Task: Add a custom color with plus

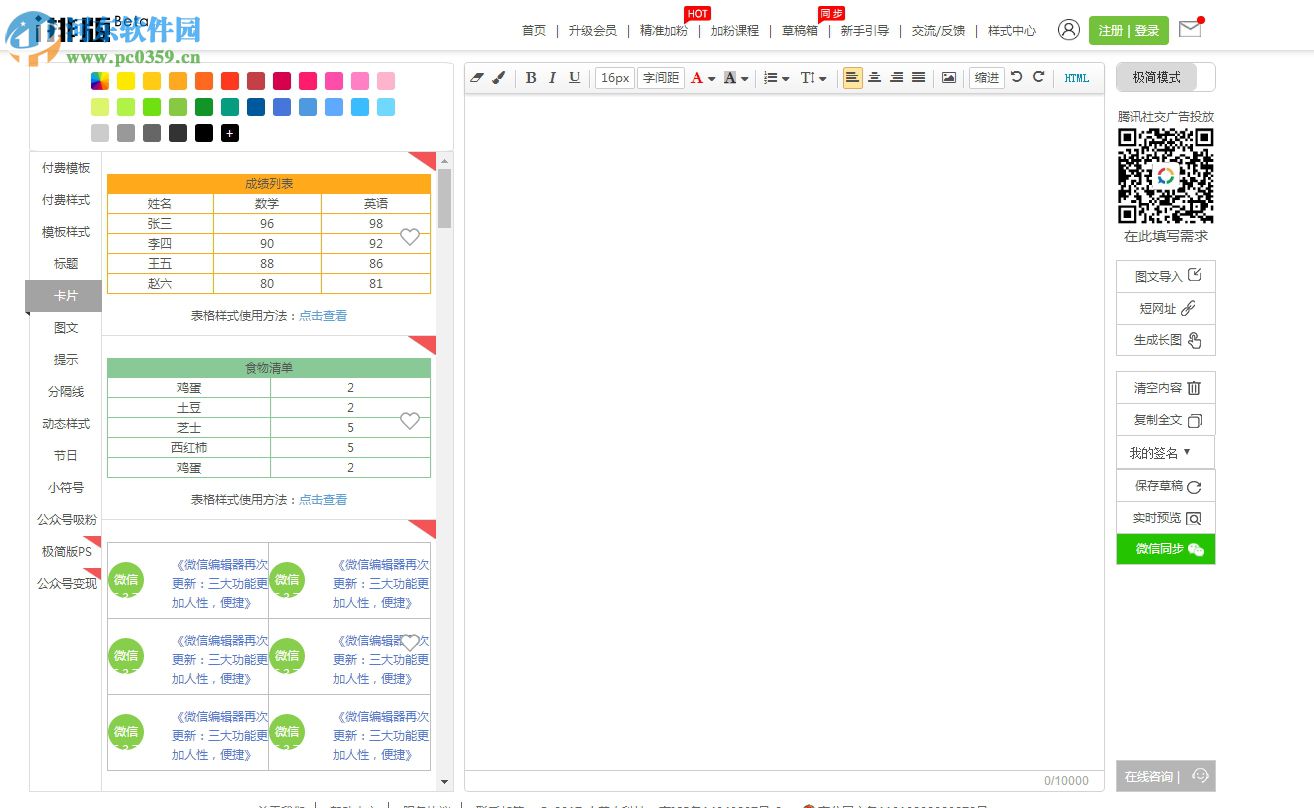Action: 230,133
